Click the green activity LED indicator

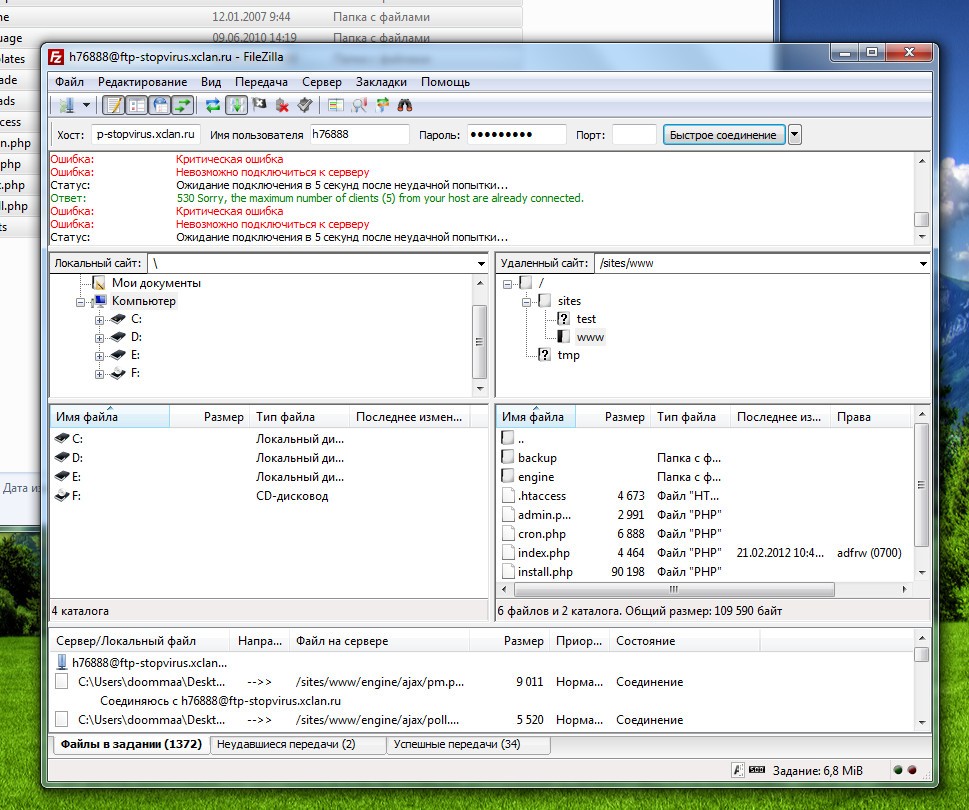(x=898, y=770)
